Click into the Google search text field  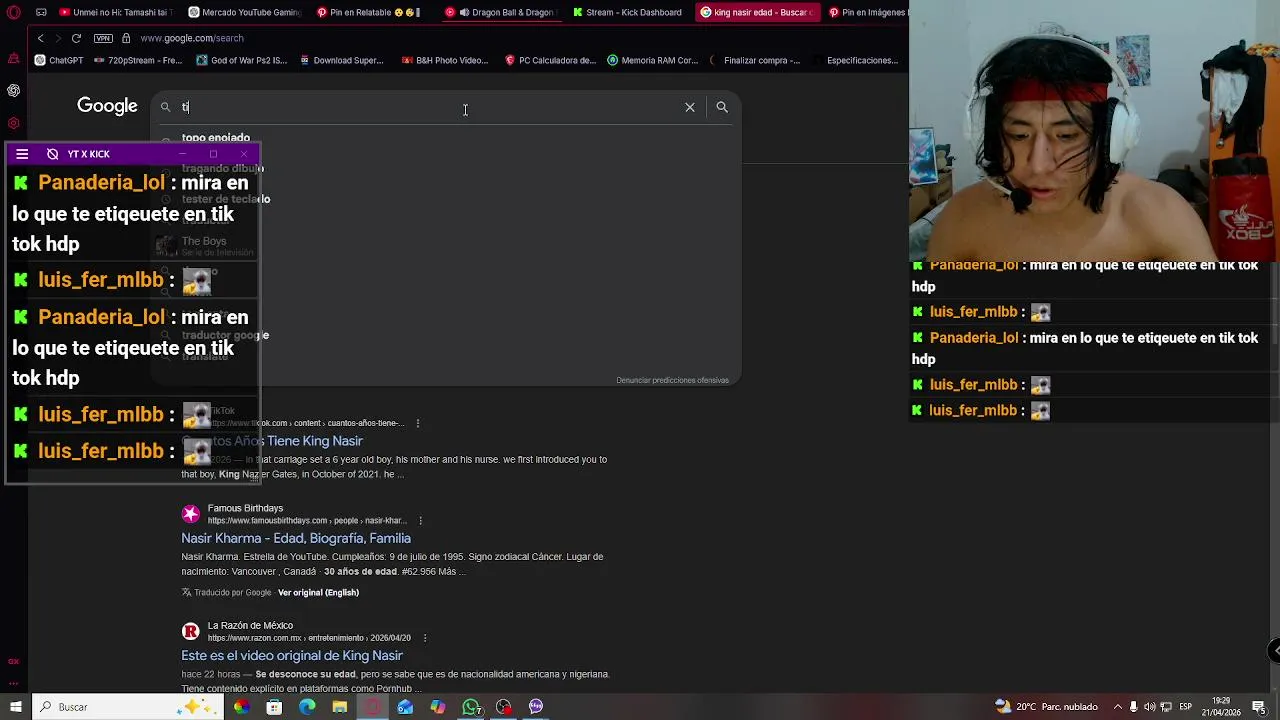pyautogui.click(x=430, y=107)
